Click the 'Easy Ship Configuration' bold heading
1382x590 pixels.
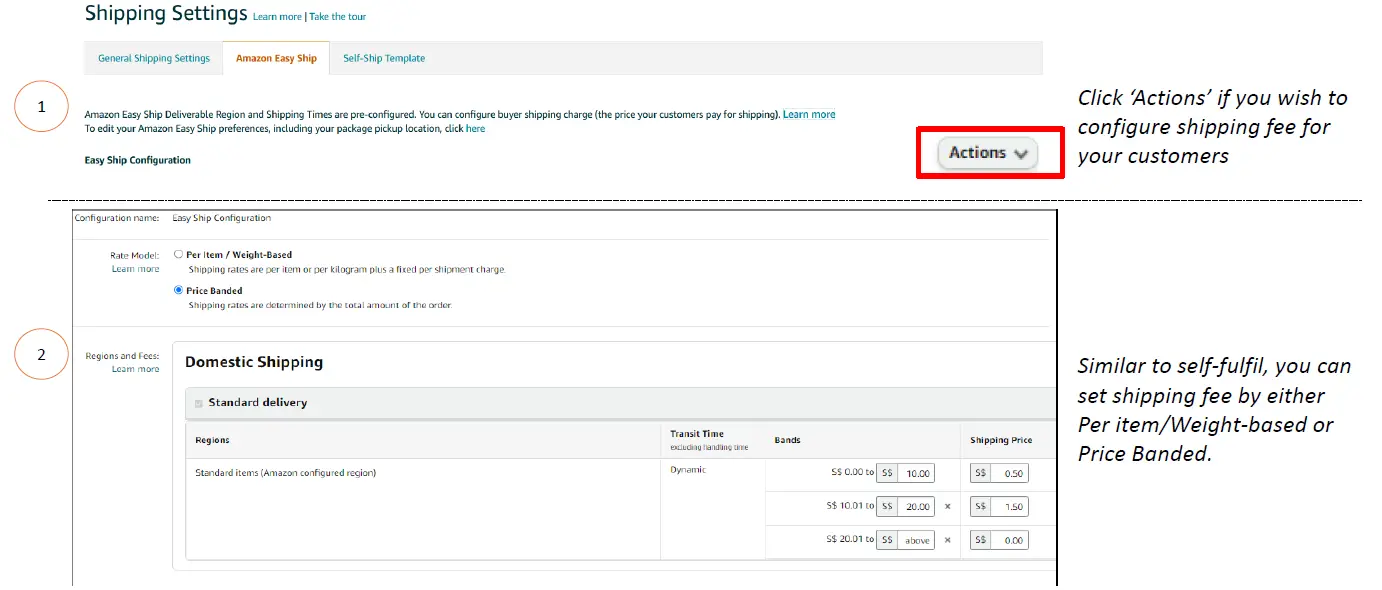coord(138,160)
